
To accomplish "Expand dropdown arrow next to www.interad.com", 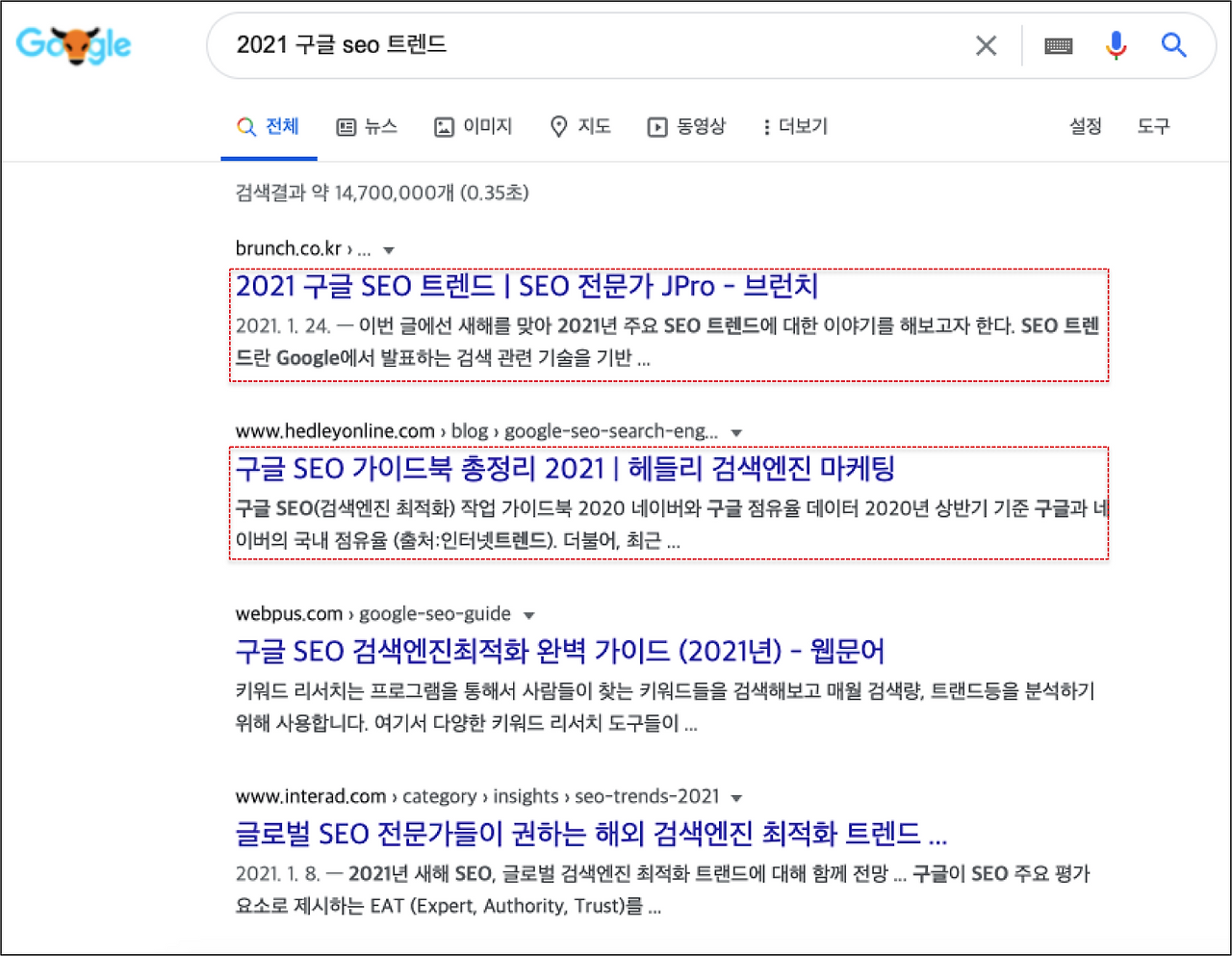I will [x=736, y=798].
